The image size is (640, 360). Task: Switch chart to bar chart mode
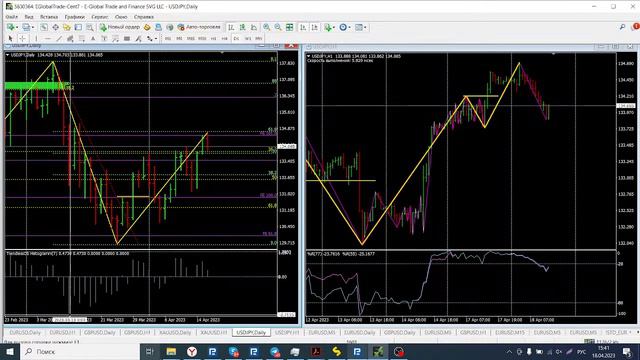click(231, 27)
